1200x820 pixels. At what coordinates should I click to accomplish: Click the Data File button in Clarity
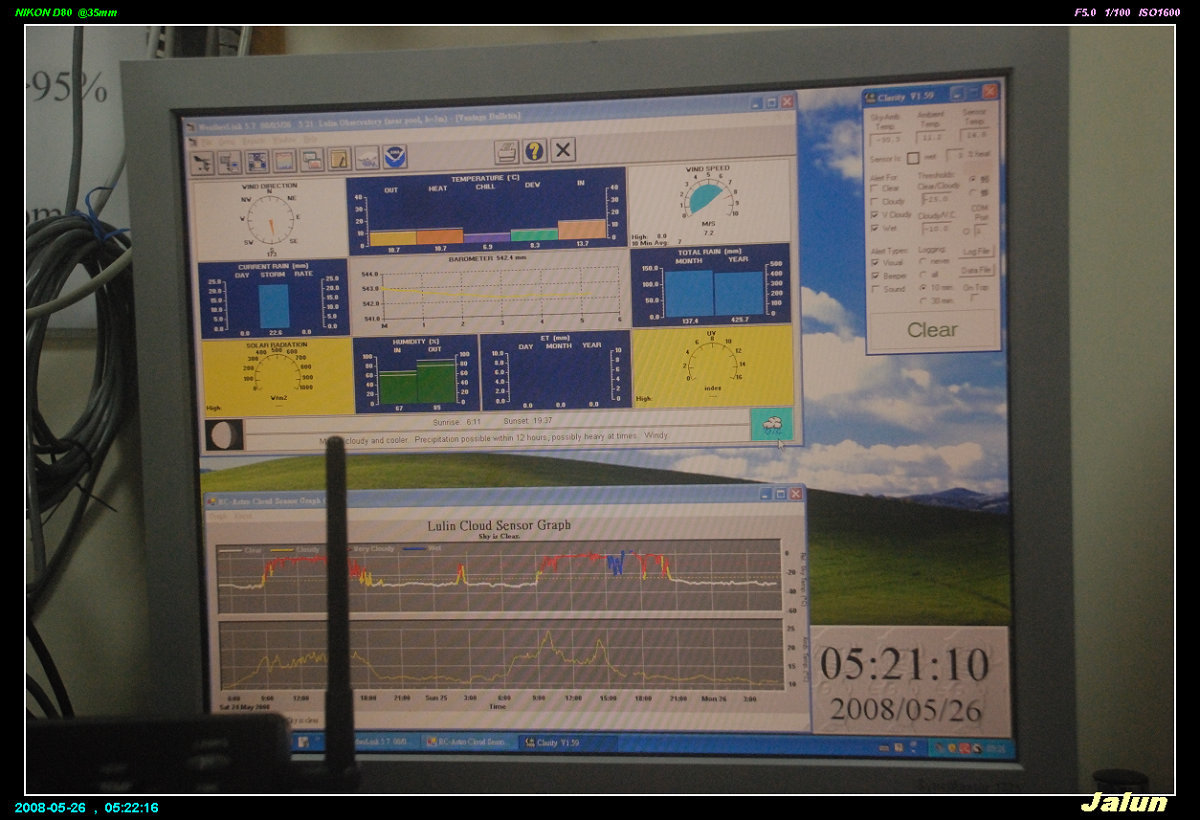(x=977, y=270)
